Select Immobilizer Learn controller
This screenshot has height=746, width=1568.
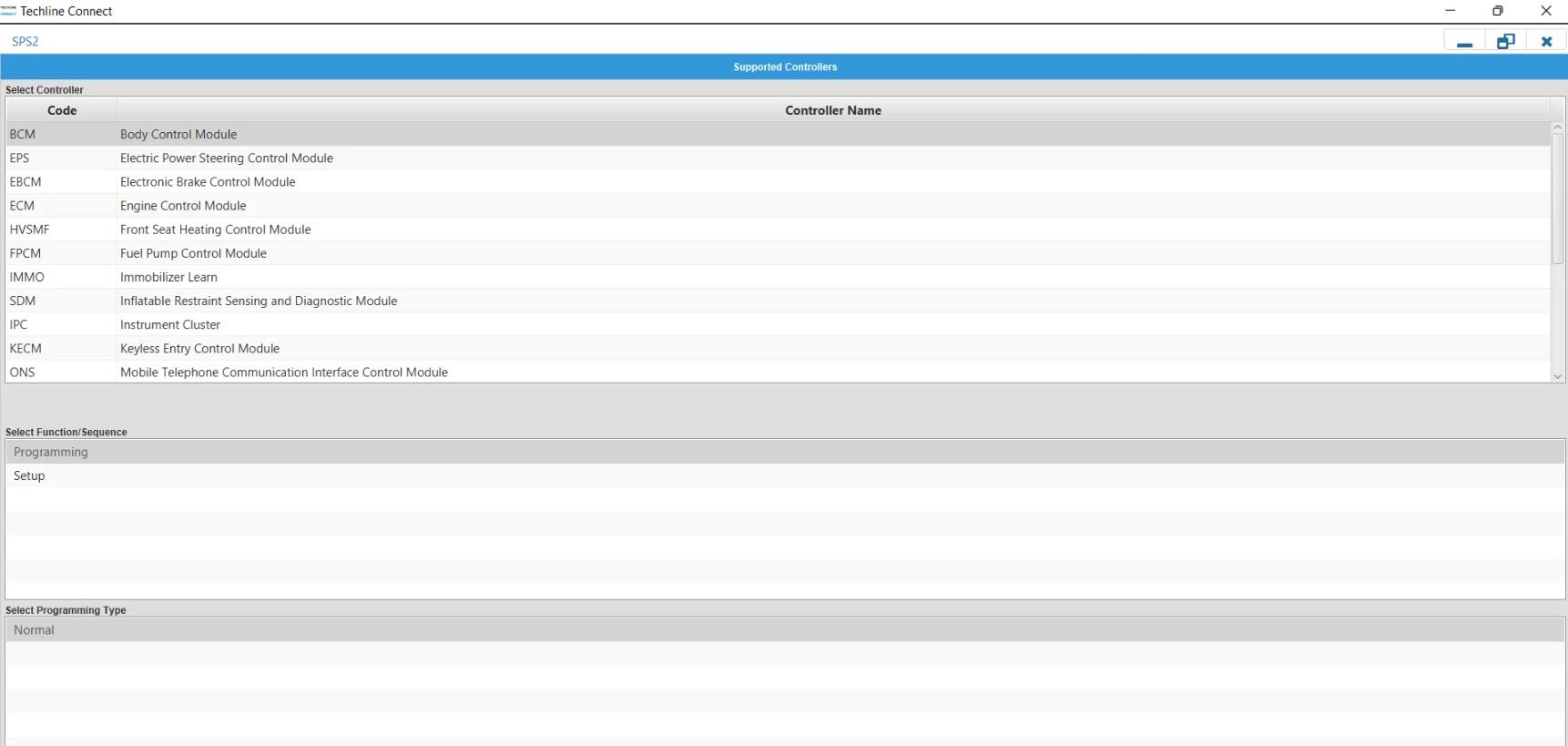click(x=168, y=277)
